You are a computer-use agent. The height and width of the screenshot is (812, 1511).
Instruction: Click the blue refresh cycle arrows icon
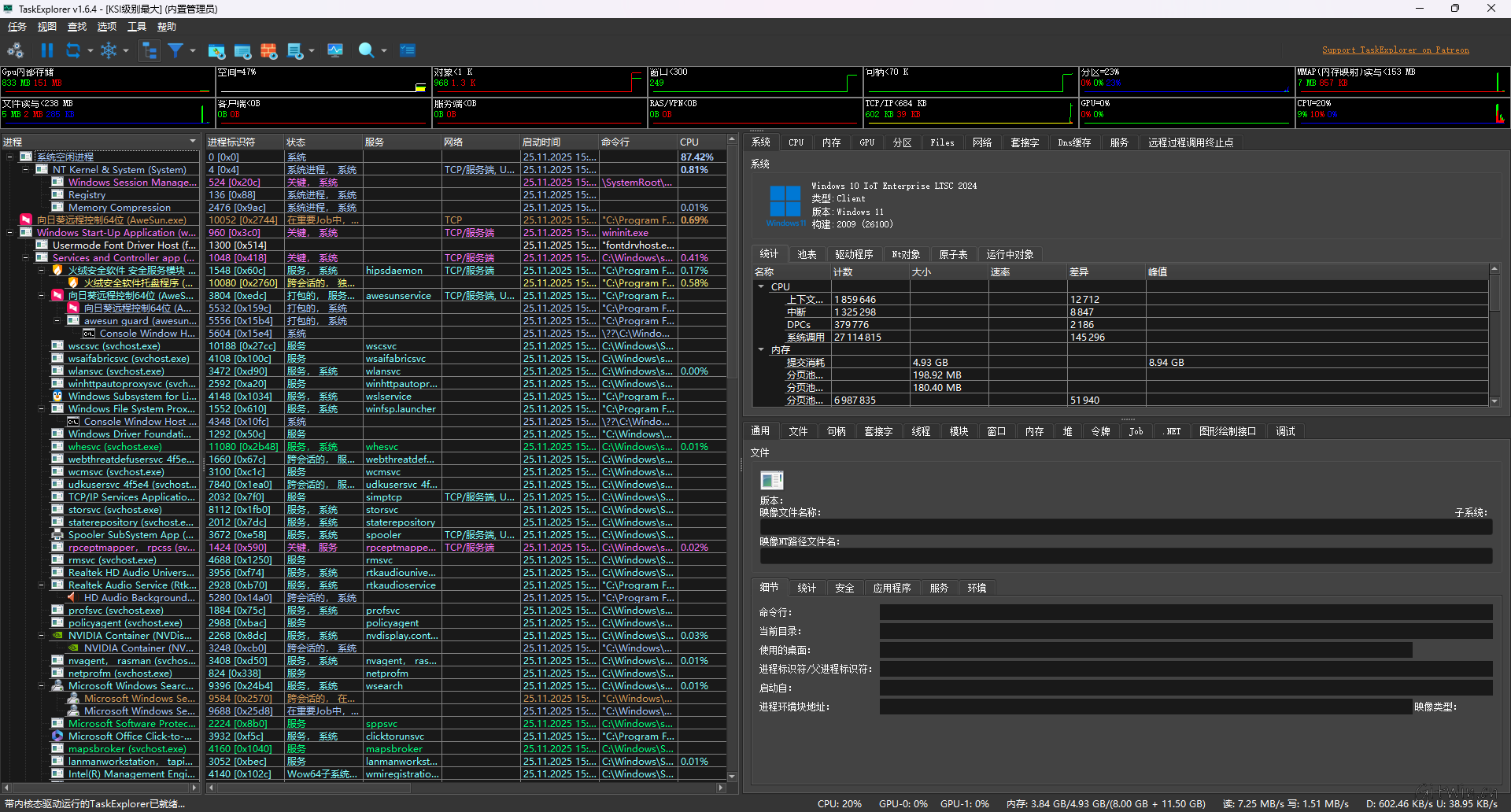(x=73, y=50)
